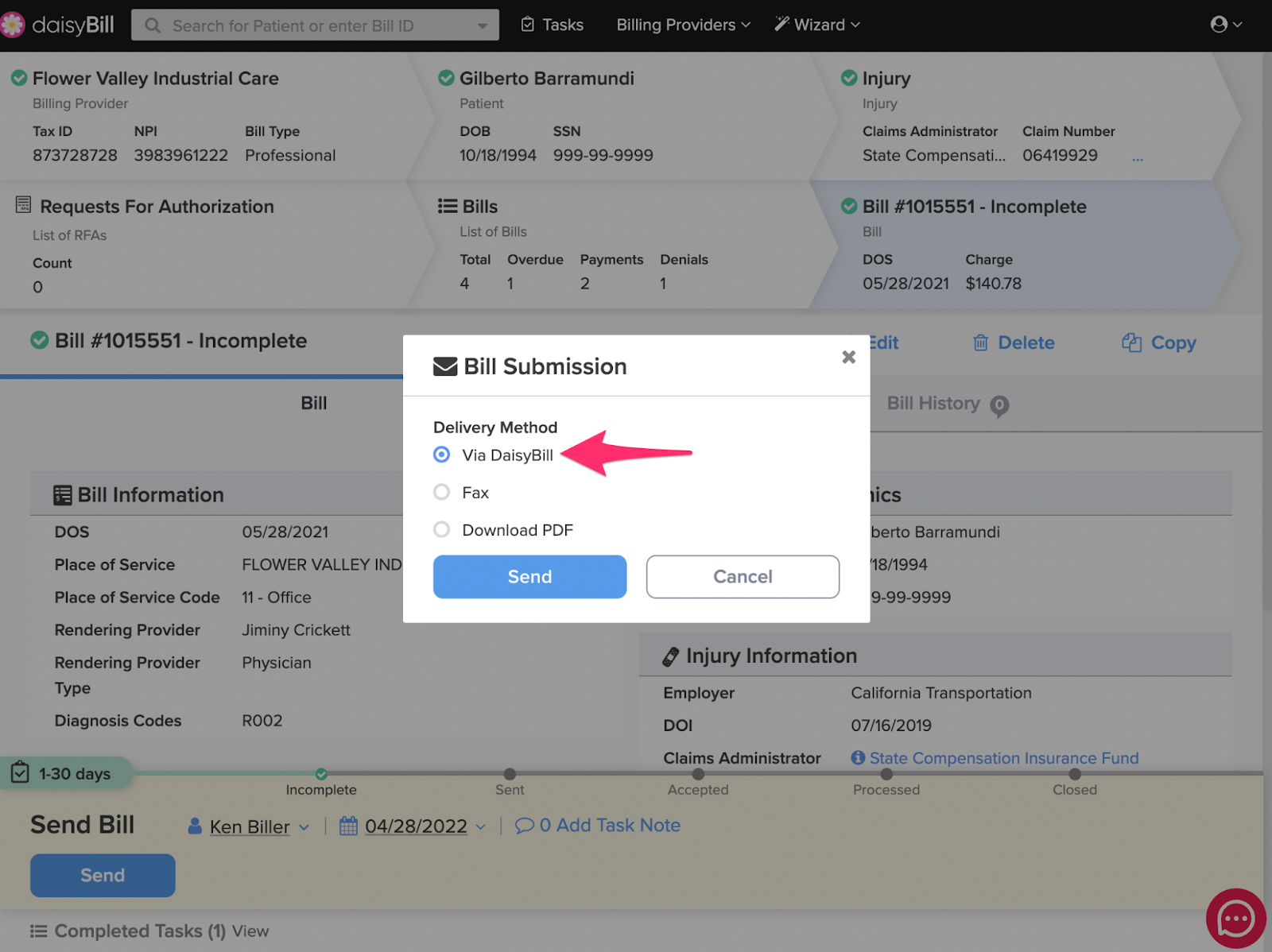Viewport: 1272px width, 952px height.
Task: Click the Delete trash icon
Action: 981,342
